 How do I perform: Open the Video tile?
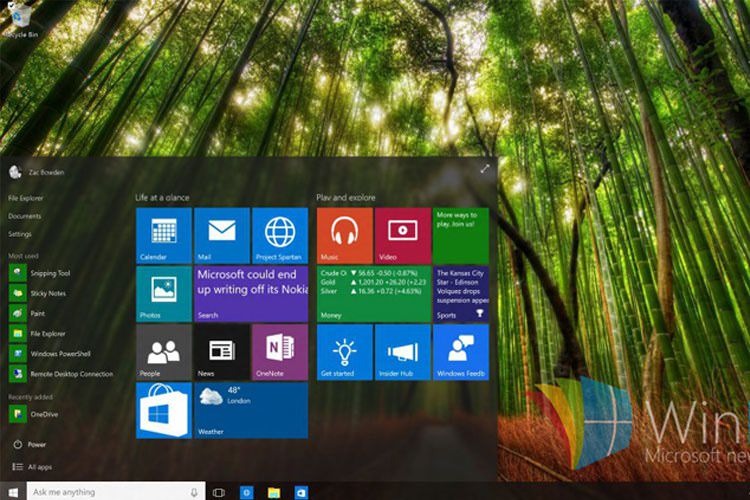tap(403, 235)
